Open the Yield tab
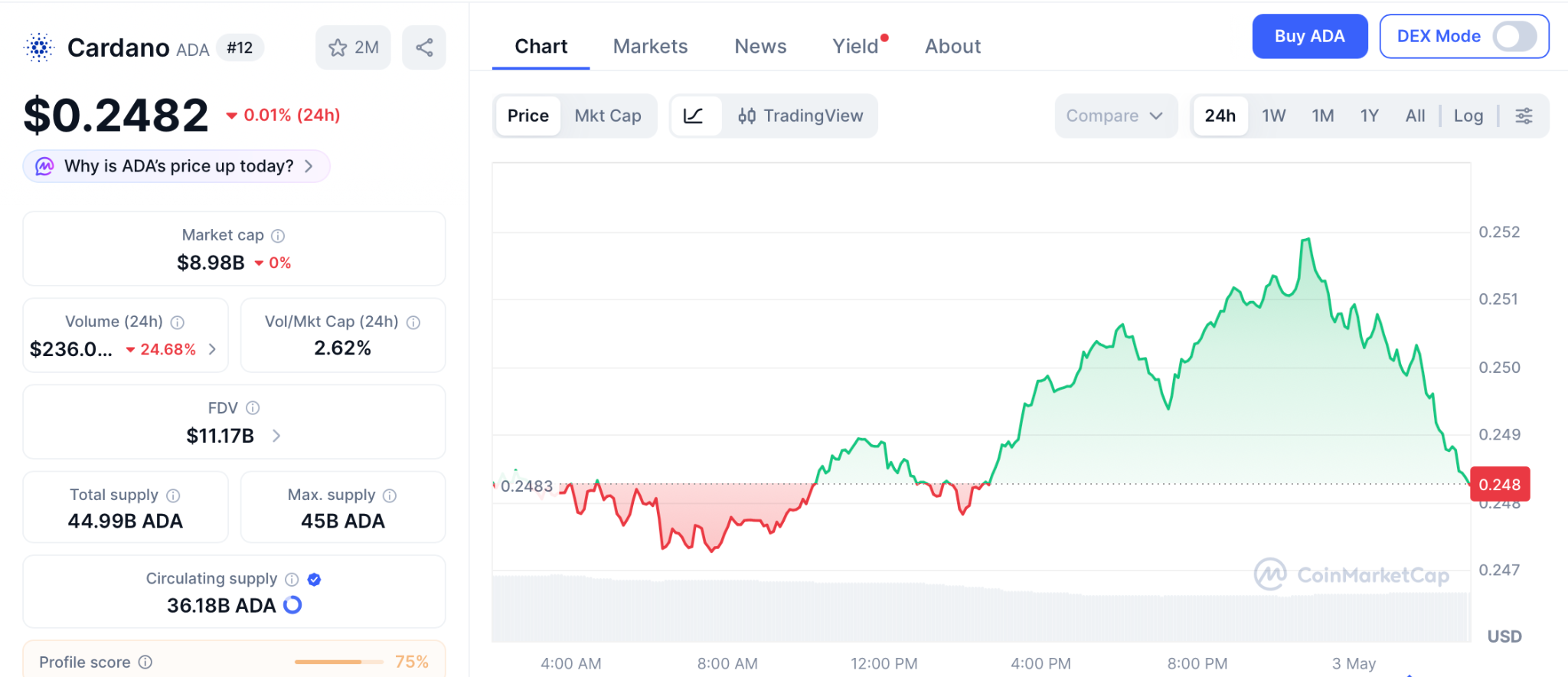The width and height of the screenshot is (1568, 677). (855, 47)
